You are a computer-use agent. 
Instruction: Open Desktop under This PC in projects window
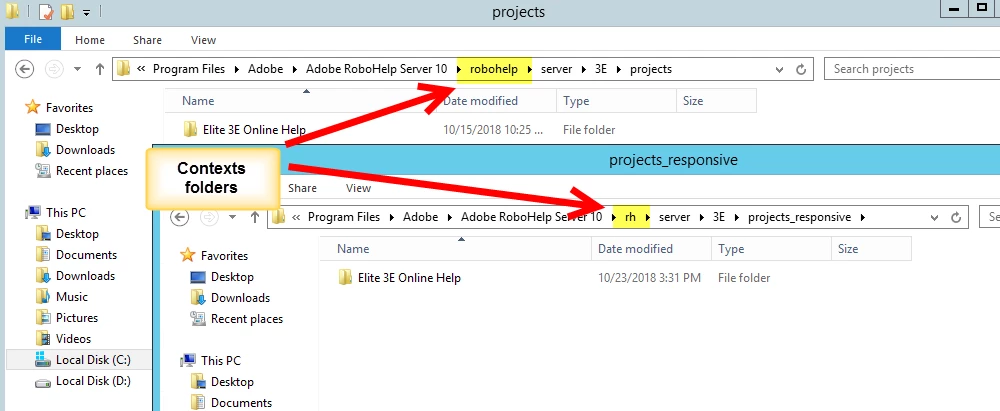(68, 234)
